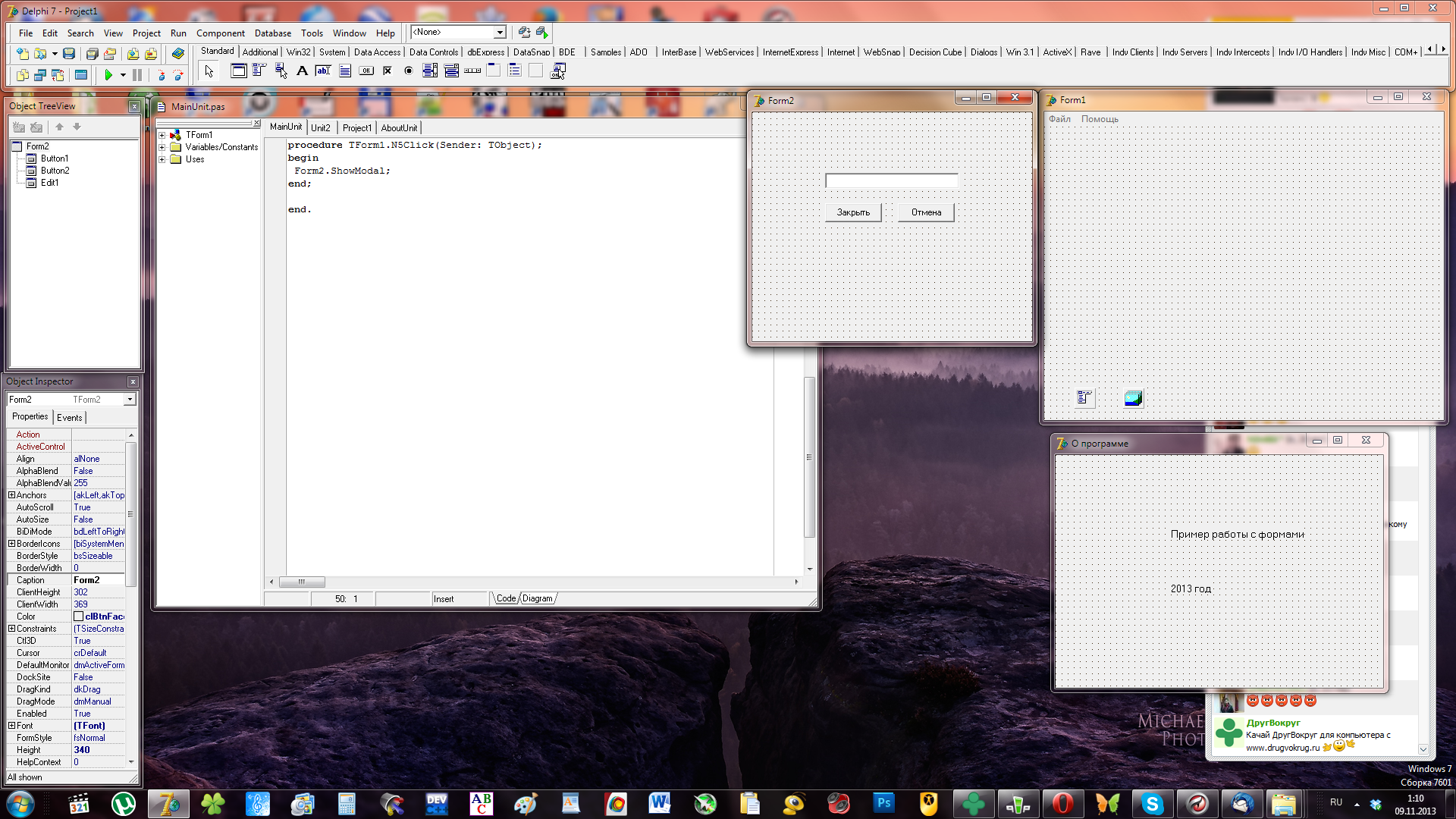Image resolution: width=1456 pixels, height=819 pixels.
Task: Pick the GroupBox component from palette
Action: 494,71
